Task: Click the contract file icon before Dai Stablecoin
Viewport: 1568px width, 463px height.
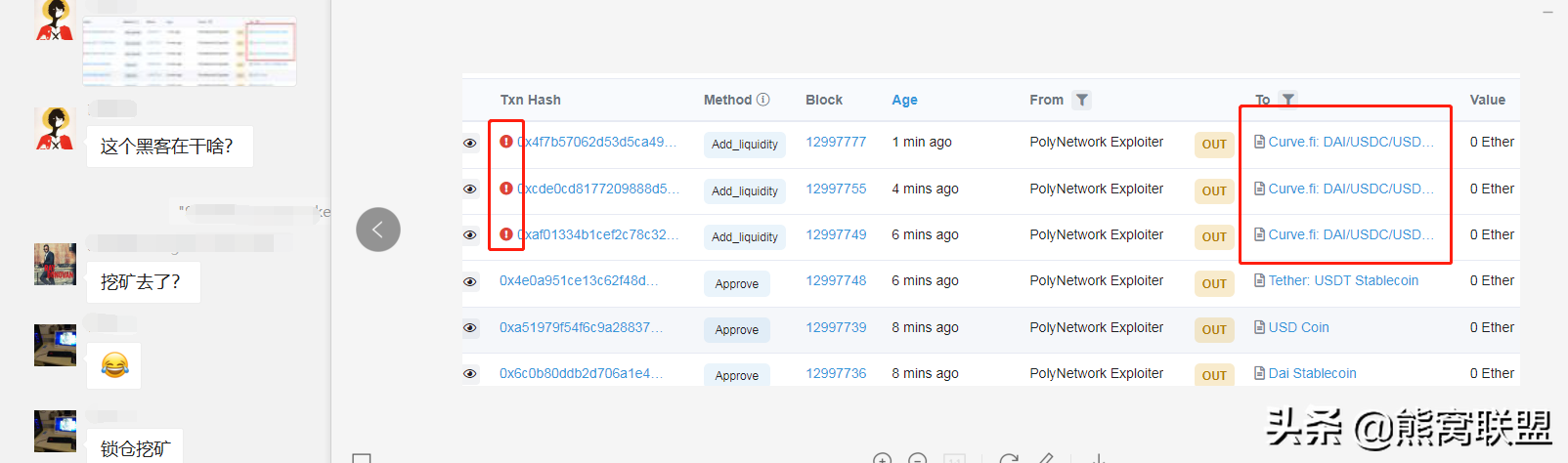Action: click(x=1260, y=373)
